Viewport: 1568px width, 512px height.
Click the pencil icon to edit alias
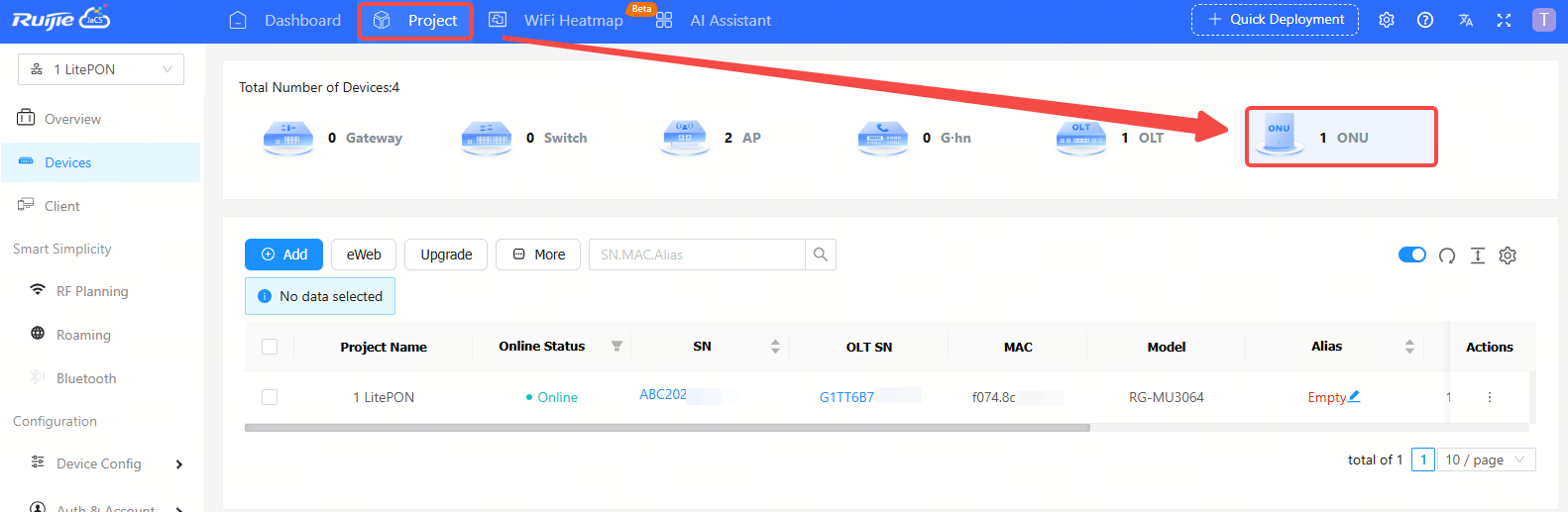(1354, 396)
